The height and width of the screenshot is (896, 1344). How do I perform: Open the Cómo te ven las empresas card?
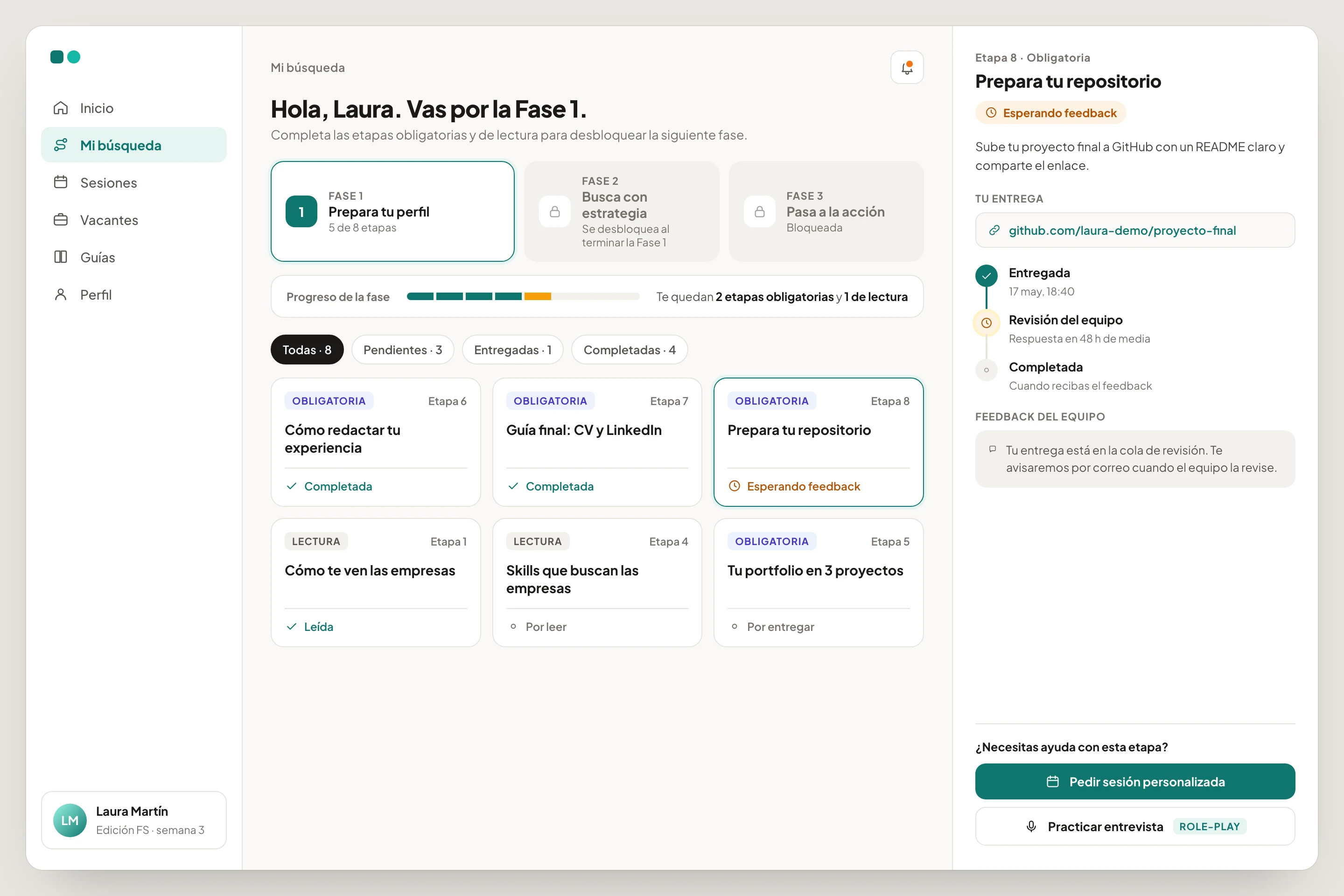coord(375,583)
